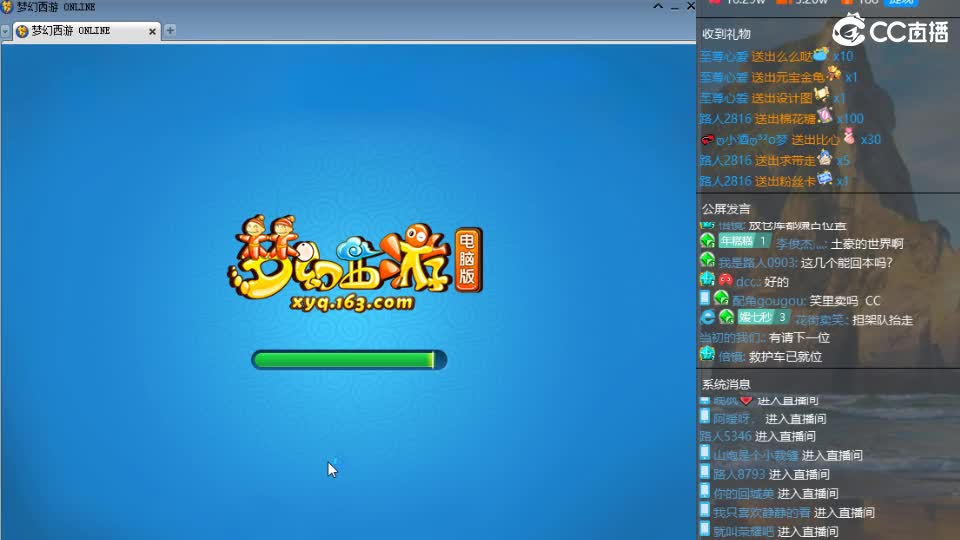
Task: Click the green gem icon beside 我是路人0903
Action: coord(707,260)
